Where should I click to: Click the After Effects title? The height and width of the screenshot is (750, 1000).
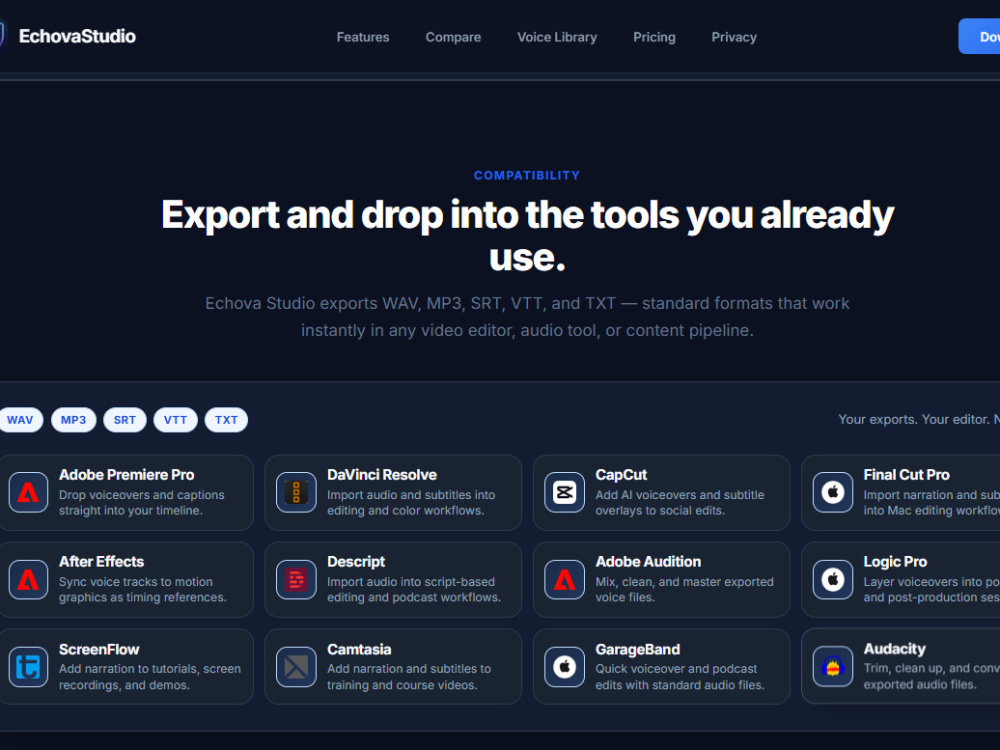[x=101, y=561]
